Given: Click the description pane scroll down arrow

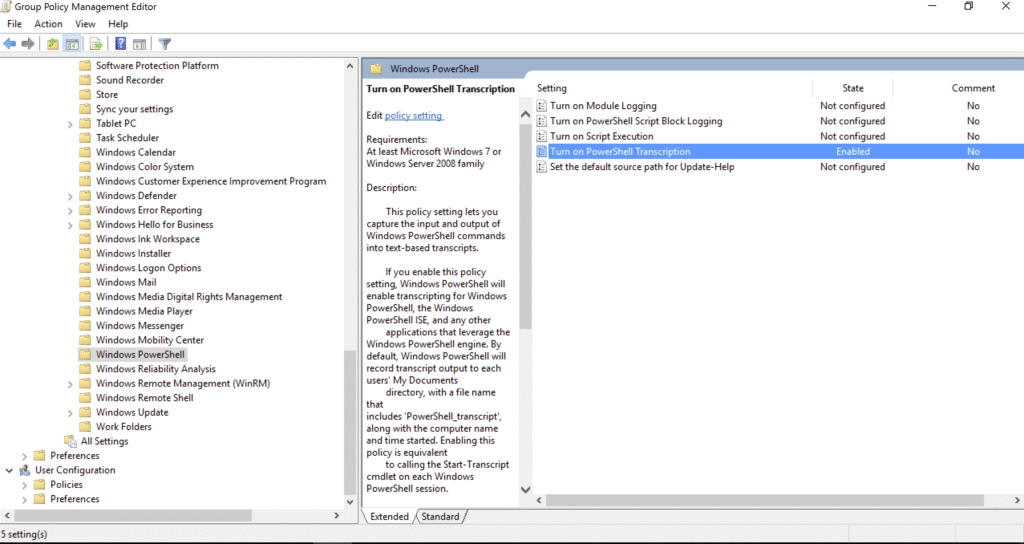Looking at the screenshot, I should 526,490.
